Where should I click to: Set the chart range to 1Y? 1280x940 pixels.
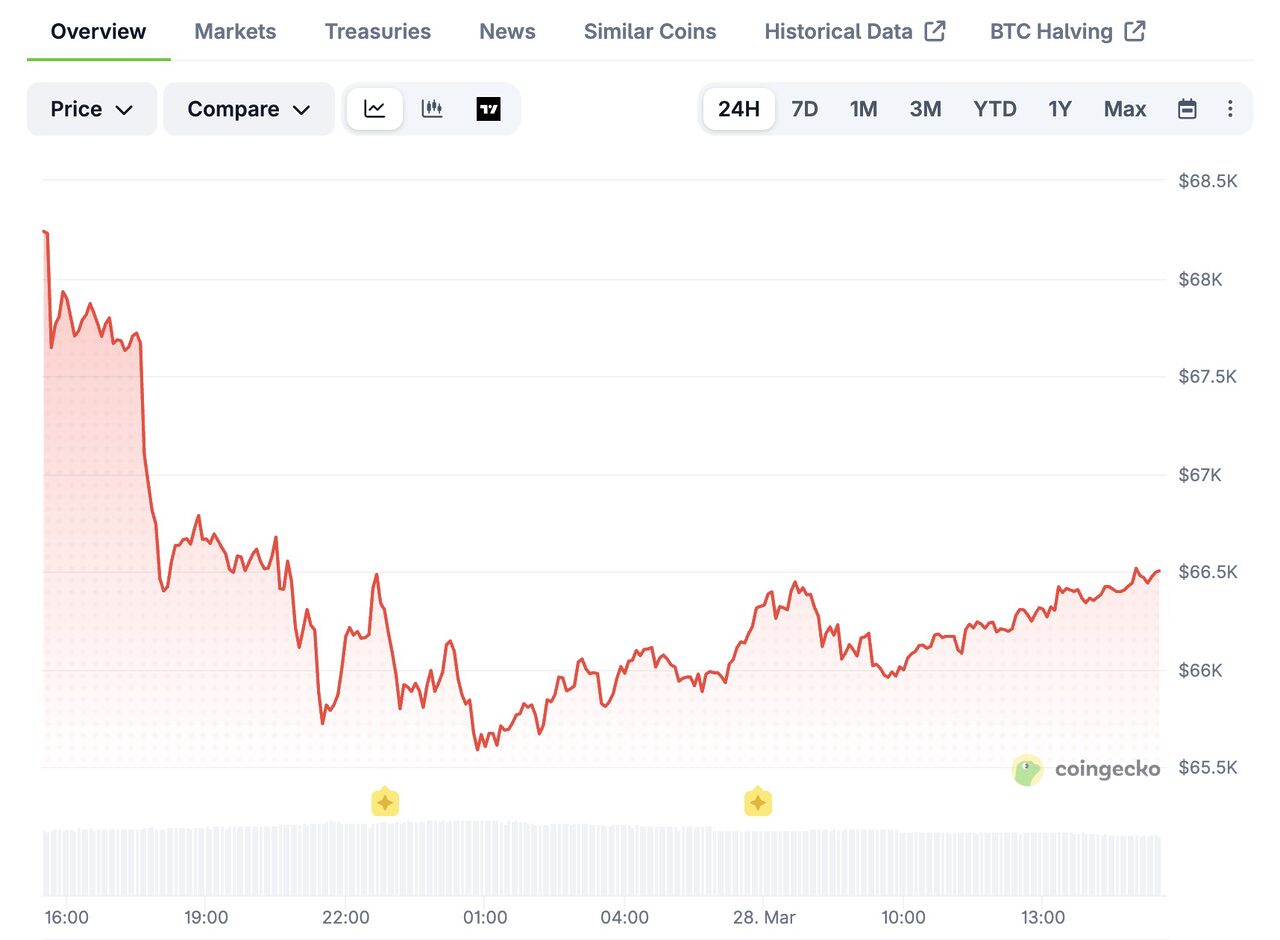pos(1060,109)
